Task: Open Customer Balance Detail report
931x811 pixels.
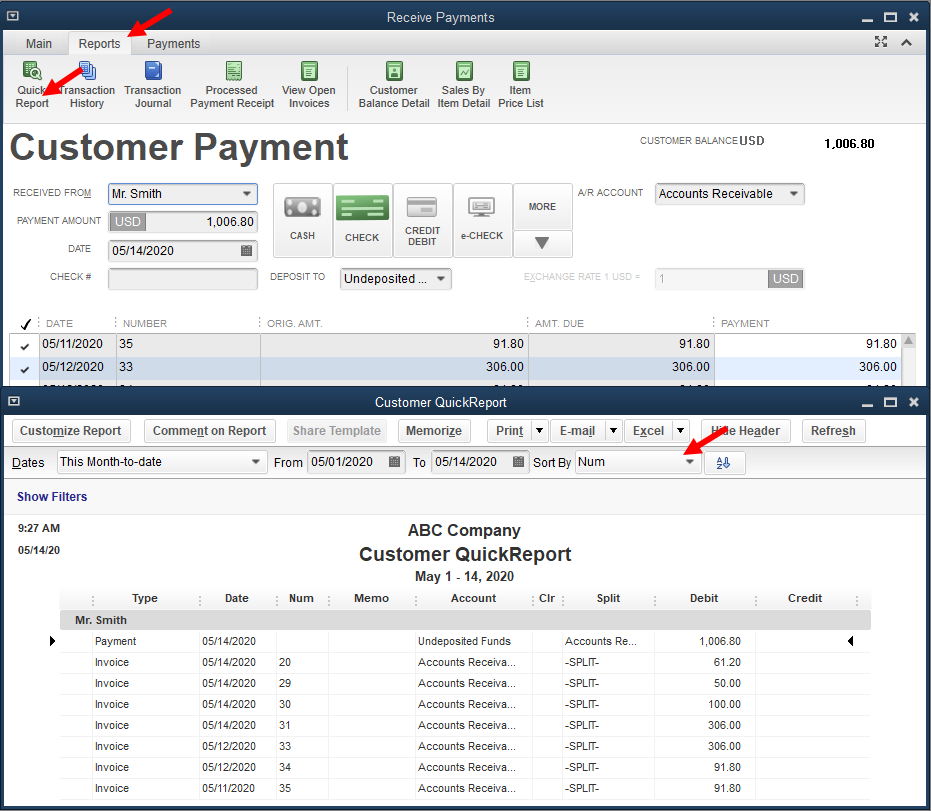Action: pos(394,72)
